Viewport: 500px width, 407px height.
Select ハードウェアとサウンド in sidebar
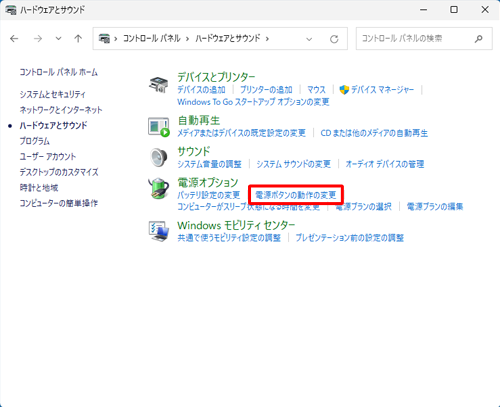pyautogui.click(x=53, y=125)
